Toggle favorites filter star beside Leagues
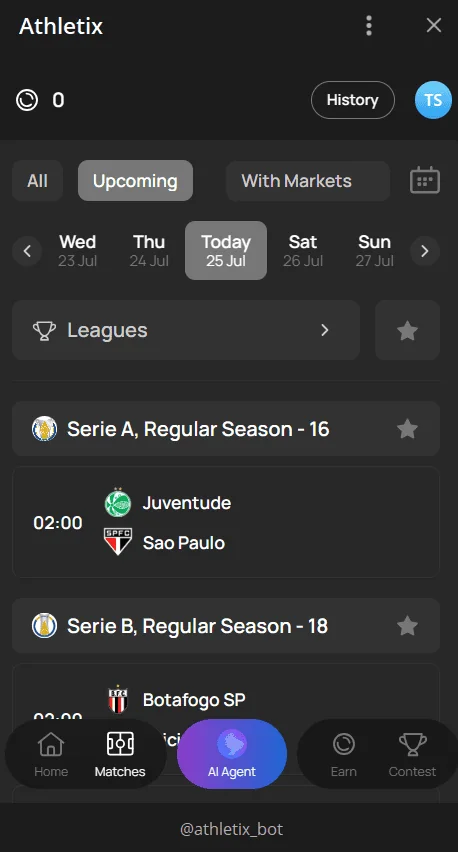This screenshot has height=852, width=458. pos(407,330)
